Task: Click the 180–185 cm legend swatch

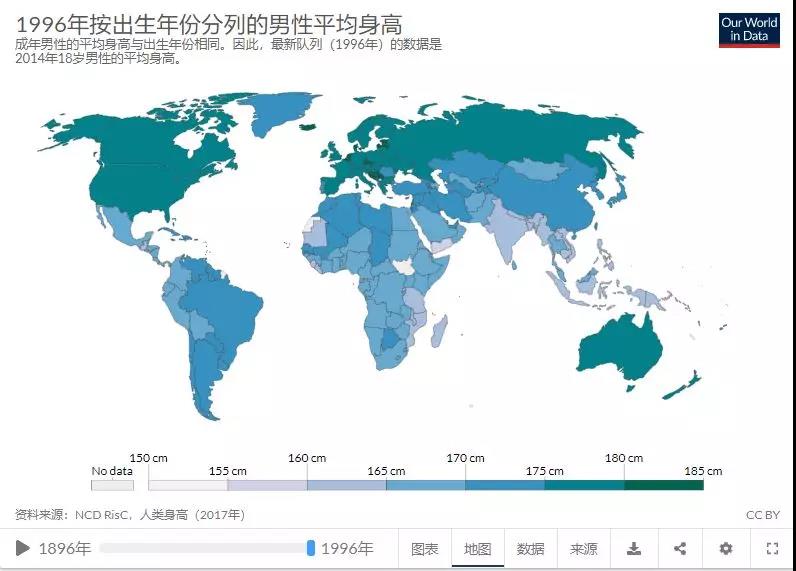Action: click(x=664, y=485)
